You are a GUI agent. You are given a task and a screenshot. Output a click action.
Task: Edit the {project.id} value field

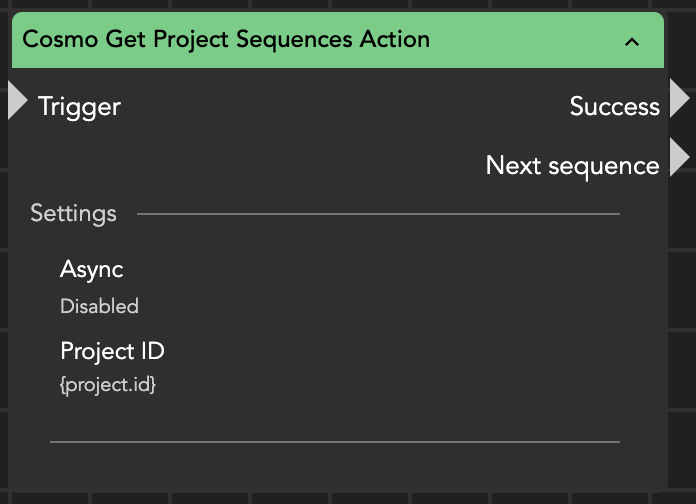[108, 385]
